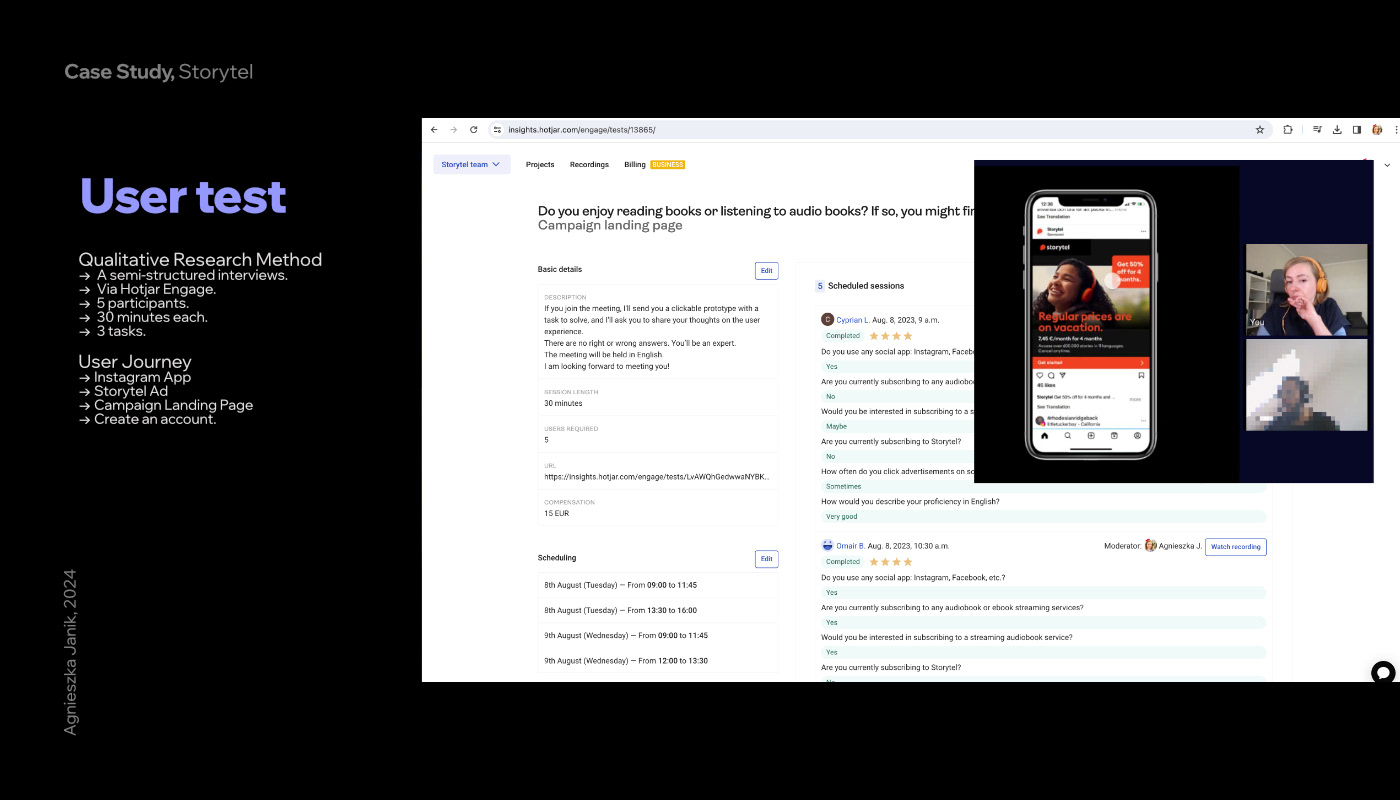Click Cyprian L. 'Completed' status tag
The image size is (1400, 800).
pyautogui.click(x=843, y=336)
